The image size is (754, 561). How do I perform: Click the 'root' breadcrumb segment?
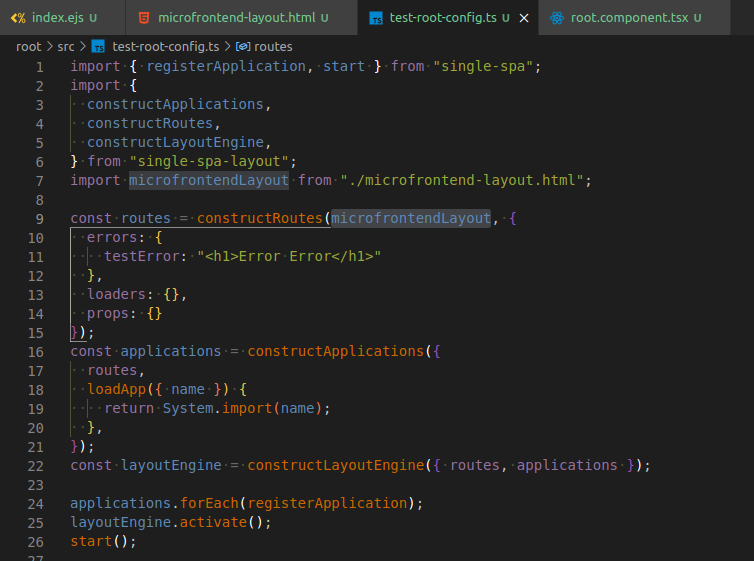29,47
